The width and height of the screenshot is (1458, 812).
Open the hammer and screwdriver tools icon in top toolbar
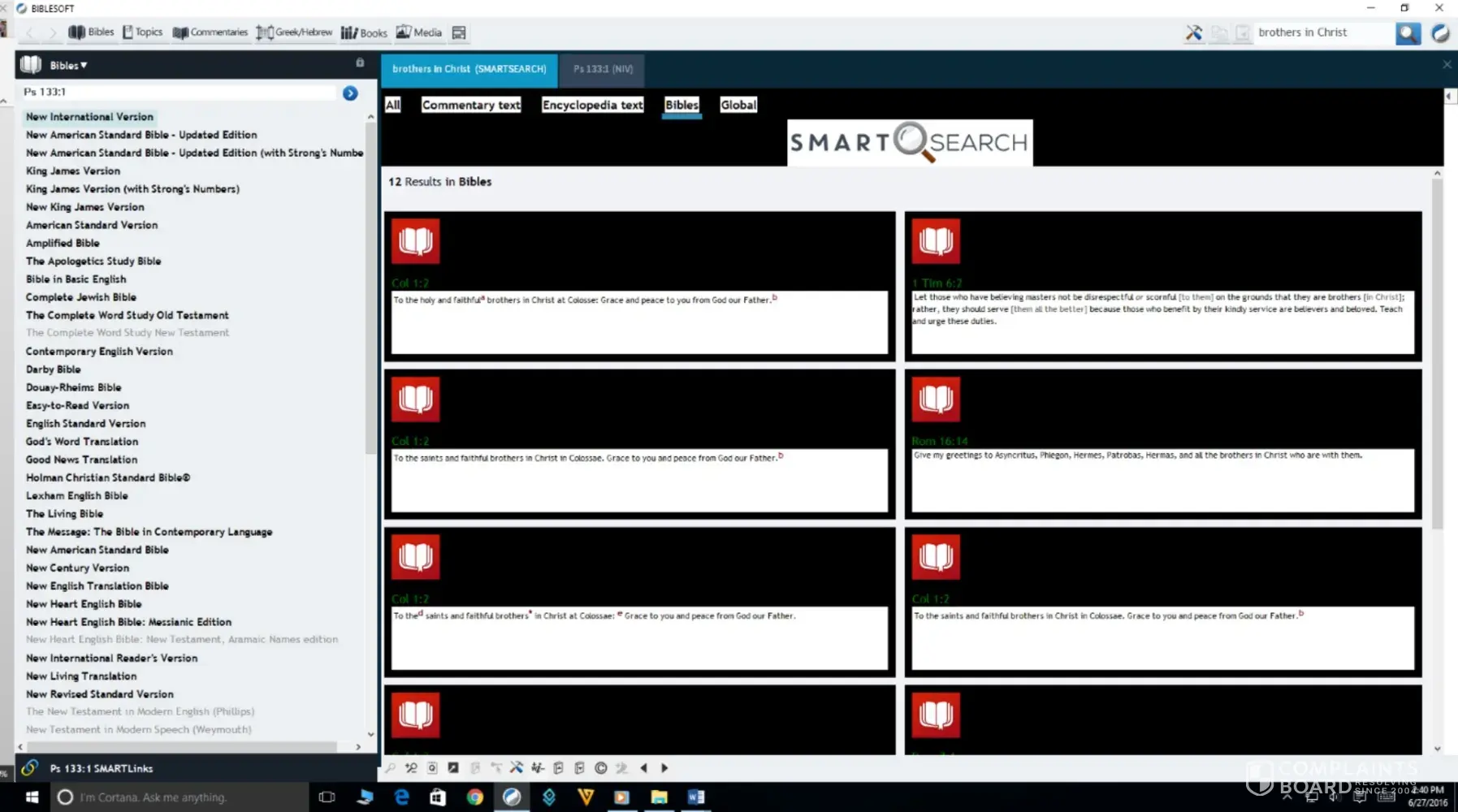(1193, 33)
